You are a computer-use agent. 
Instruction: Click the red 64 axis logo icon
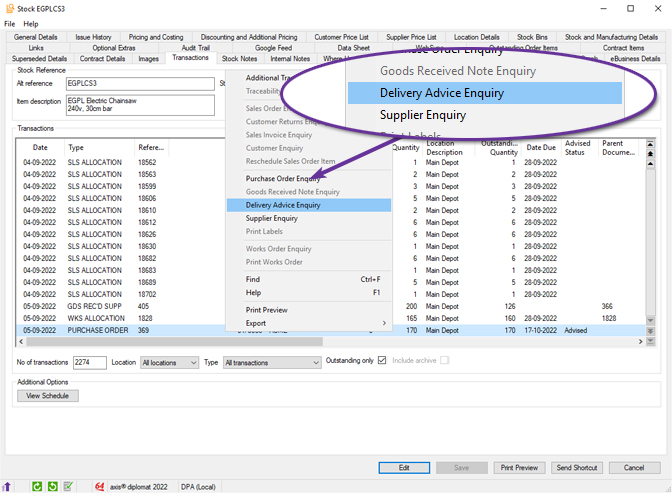(99, 487)
